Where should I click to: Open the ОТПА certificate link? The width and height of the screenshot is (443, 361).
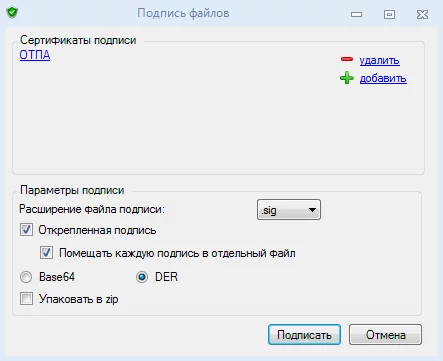pos(35,55)
